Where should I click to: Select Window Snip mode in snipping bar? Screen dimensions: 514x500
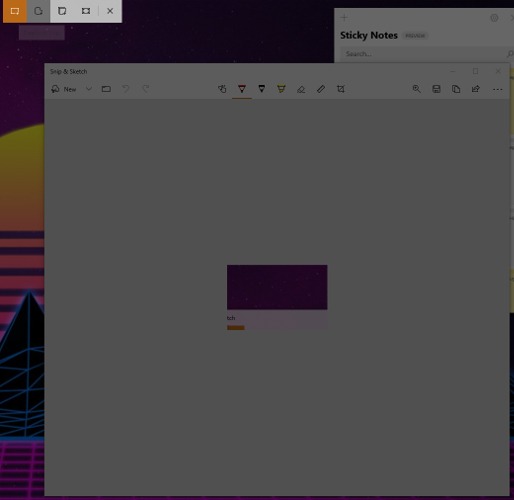point(62,11)
